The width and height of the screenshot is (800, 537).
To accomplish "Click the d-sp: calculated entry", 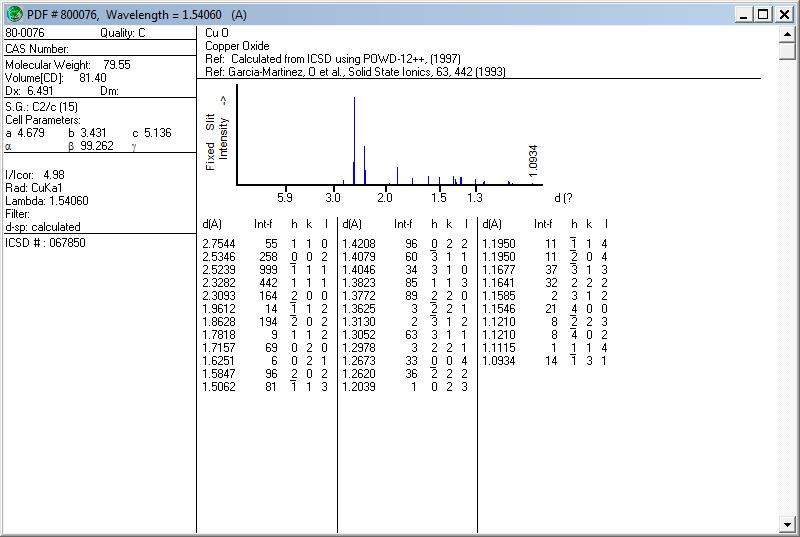I will coord(43,227).
